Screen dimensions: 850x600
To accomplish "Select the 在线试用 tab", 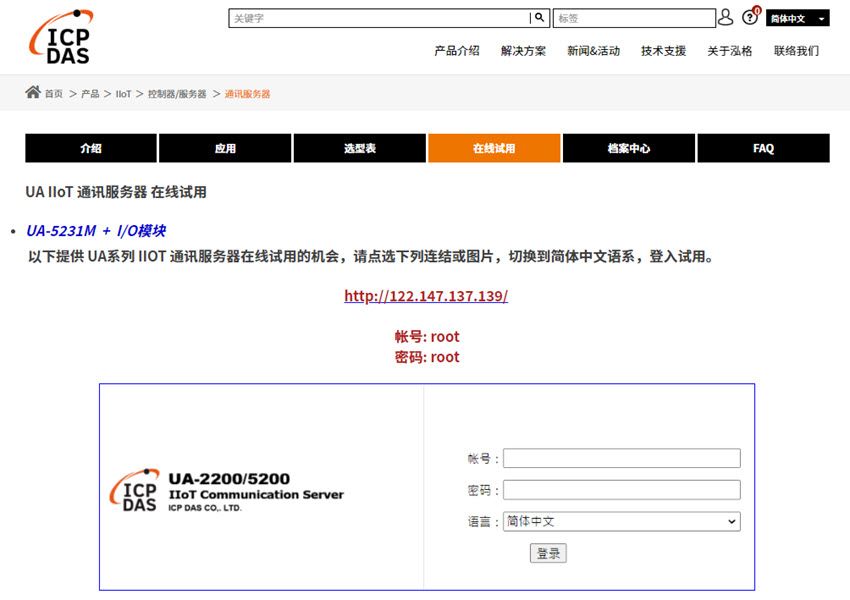I will (x=494, y=148).
